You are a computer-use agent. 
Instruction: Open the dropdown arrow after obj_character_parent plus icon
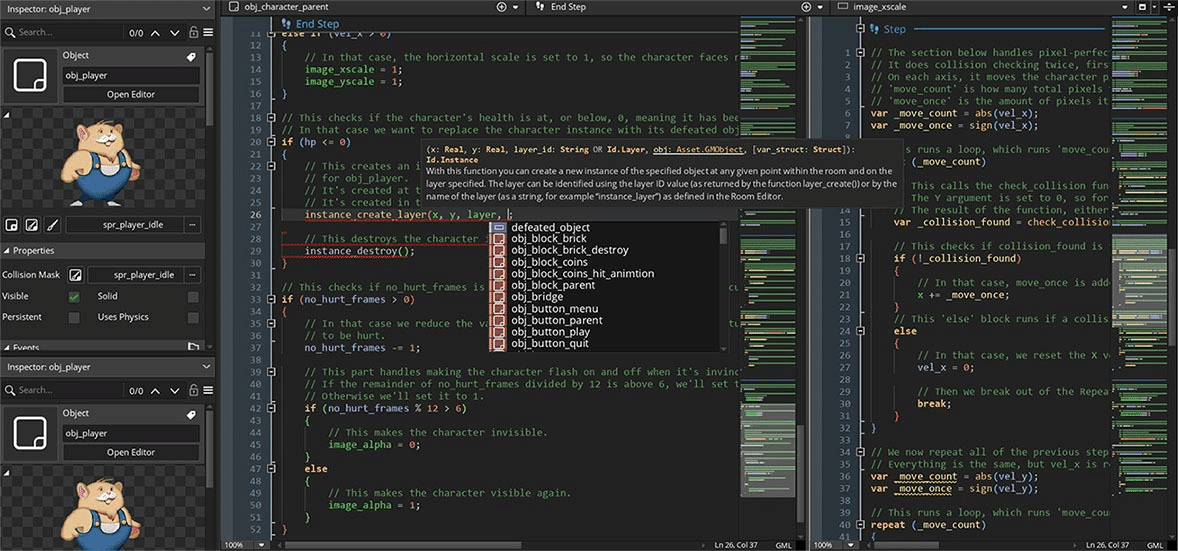click(515, 7)
